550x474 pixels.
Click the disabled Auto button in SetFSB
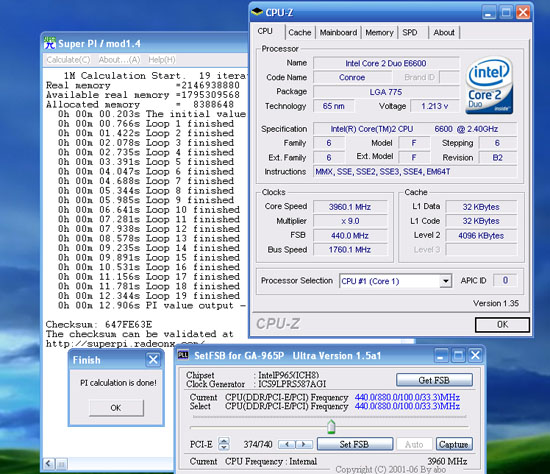(x=414, y=444)
